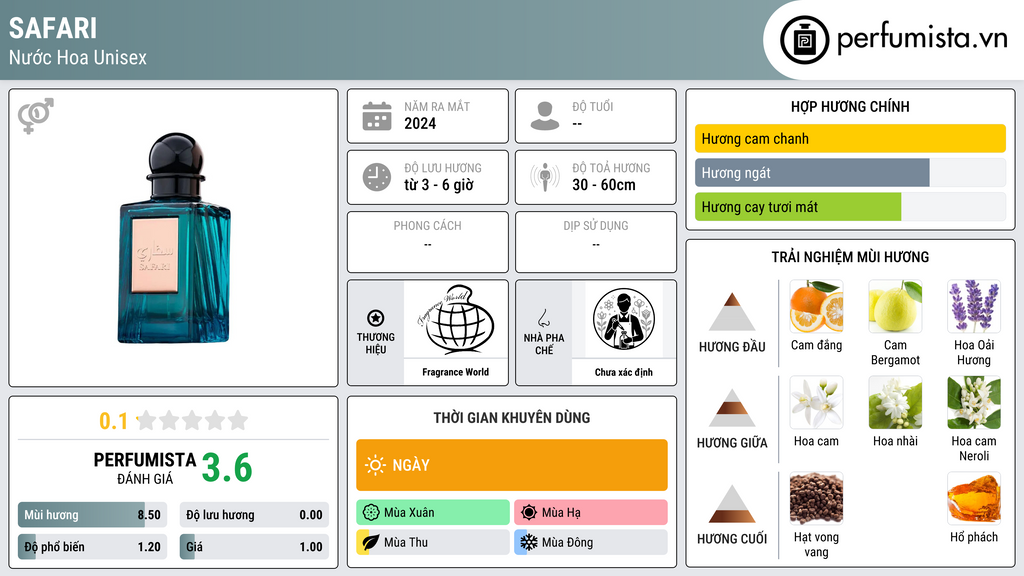This screenshot has width=1024, height=576.
Task: Select the Hổ phách amber note image
Action: click(974, 498)
